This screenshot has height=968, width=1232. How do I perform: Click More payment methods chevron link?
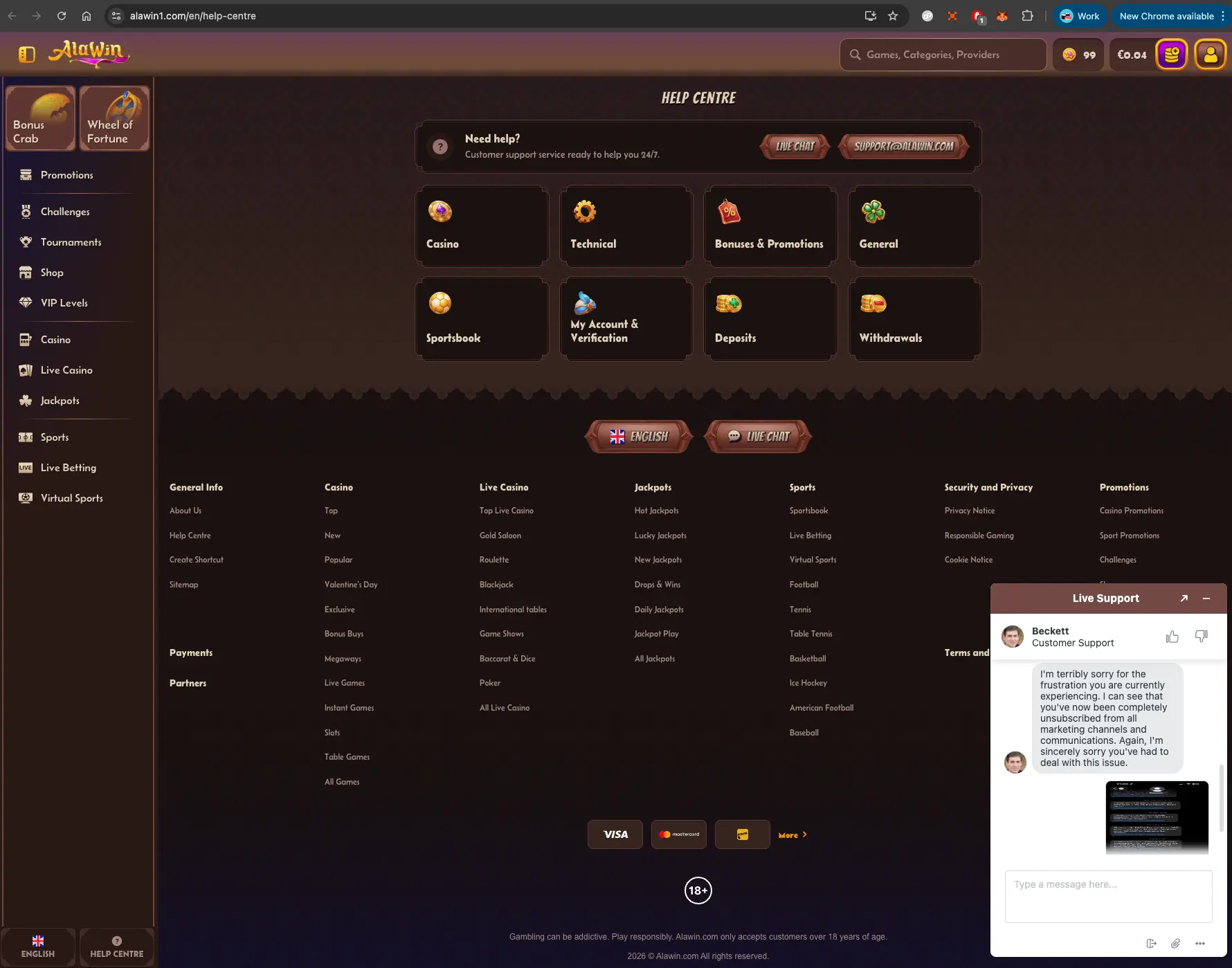click(792, 835)
